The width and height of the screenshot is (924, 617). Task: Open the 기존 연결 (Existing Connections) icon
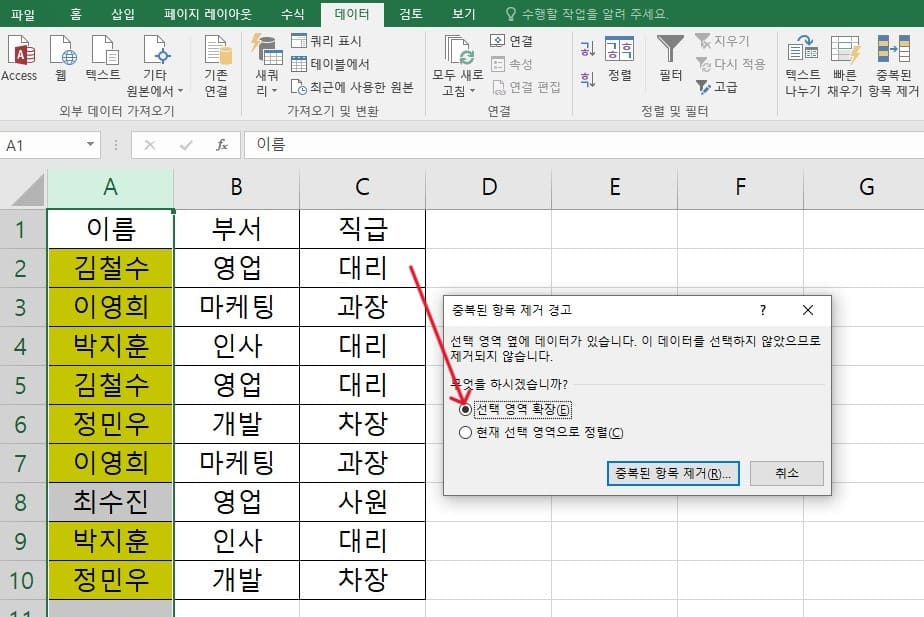point(217,57)
